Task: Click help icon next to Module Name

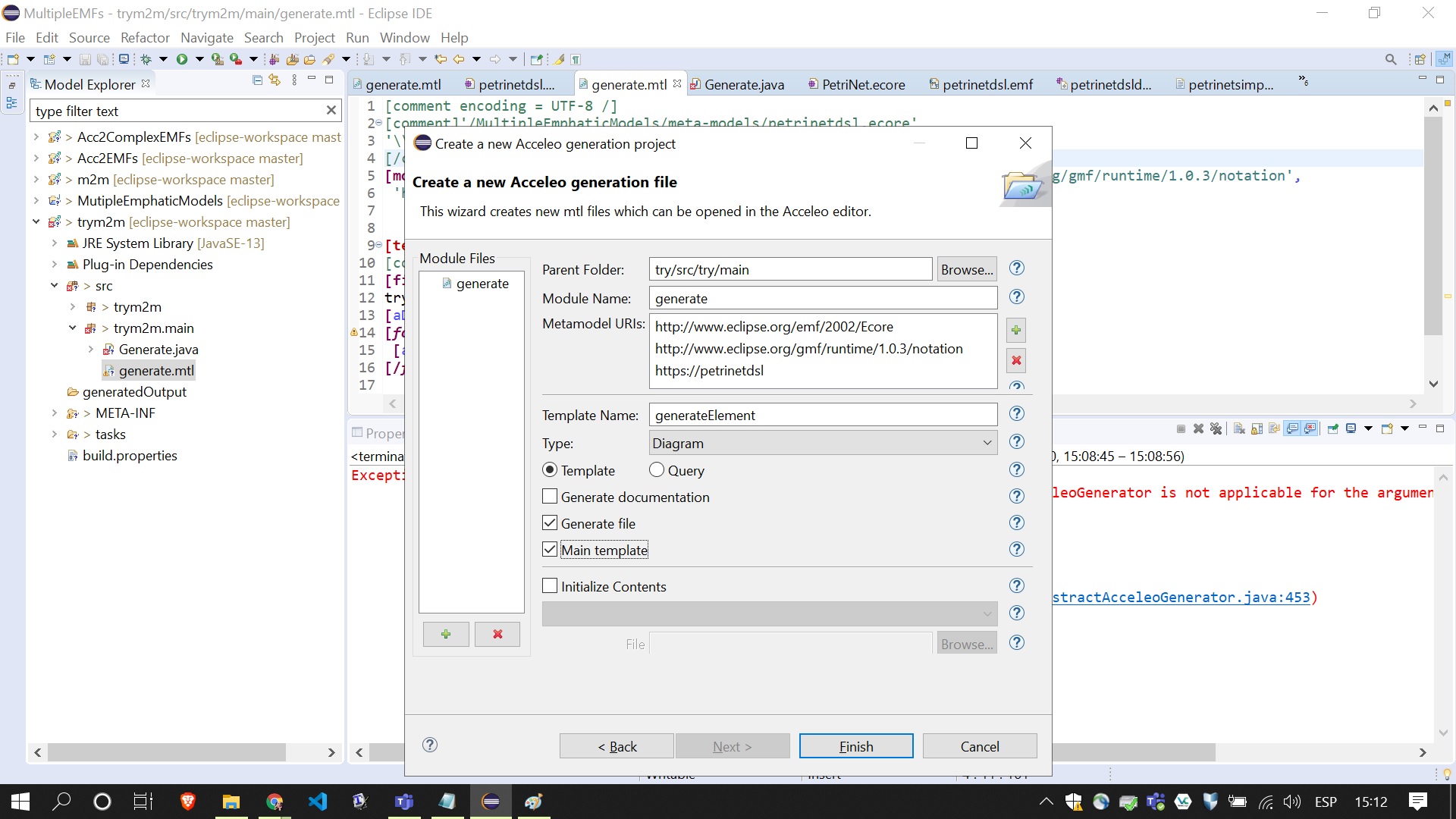Action: point(1017,297)
